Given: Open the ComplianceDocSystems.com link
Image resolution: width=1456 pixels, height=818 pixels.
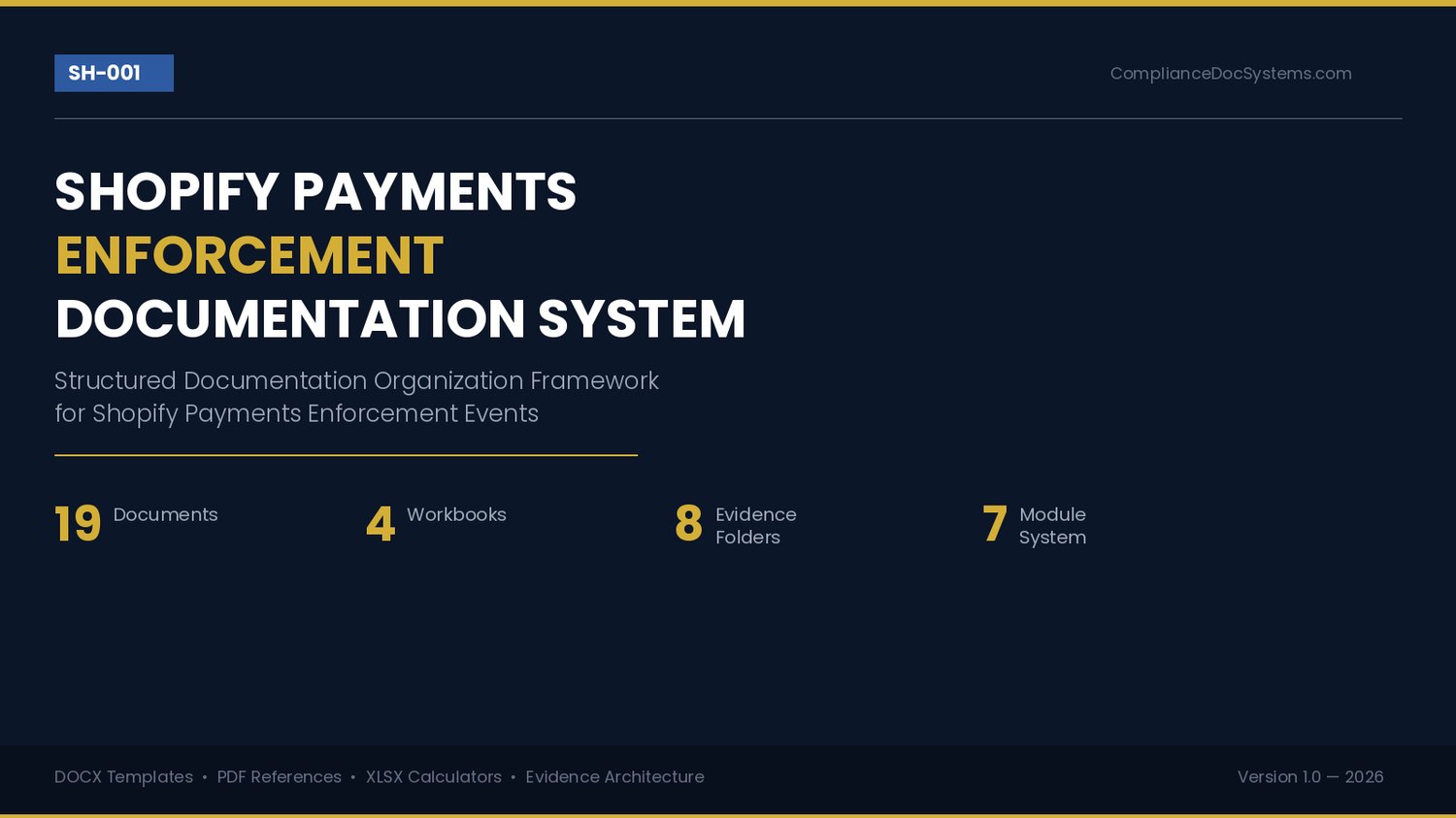Looking at the screenshot, I should [x=1231, y=74].
